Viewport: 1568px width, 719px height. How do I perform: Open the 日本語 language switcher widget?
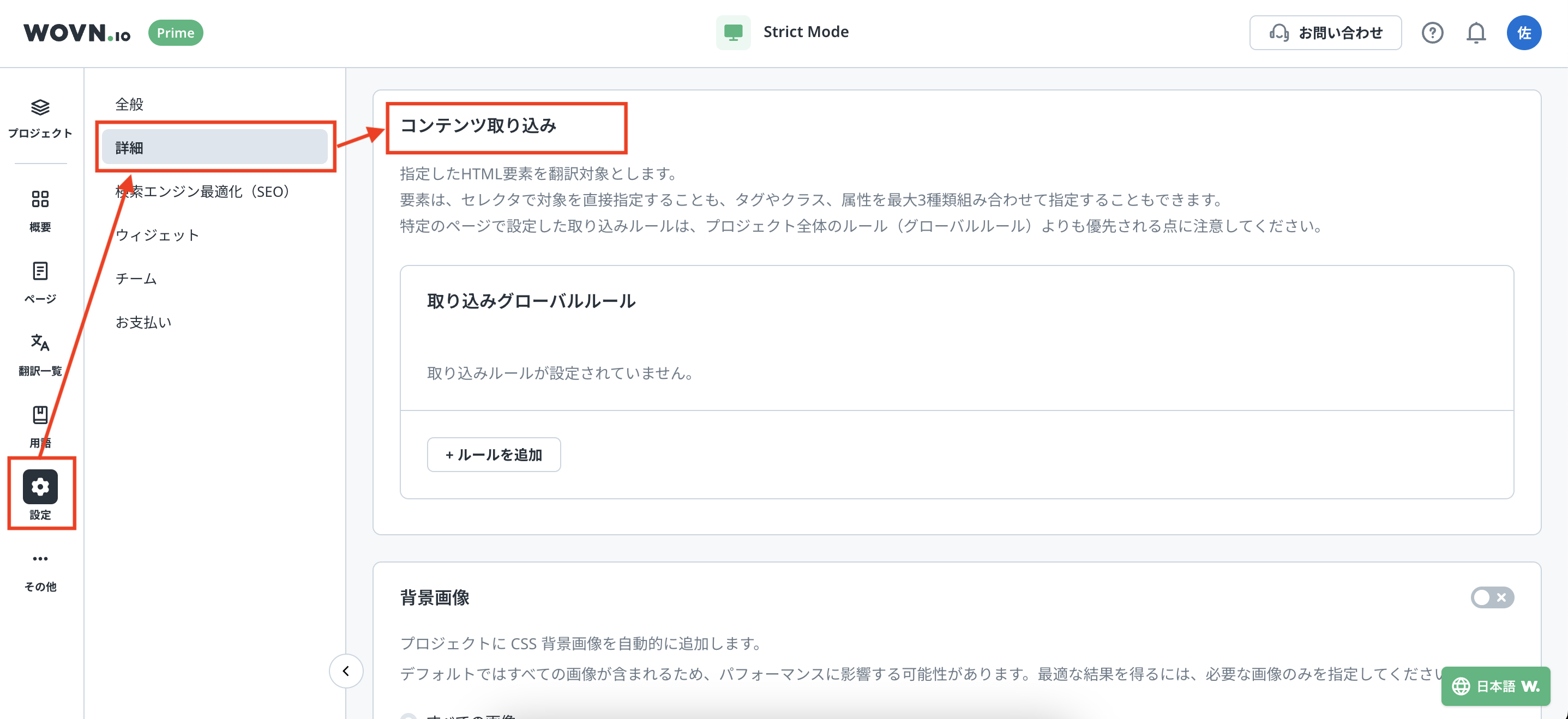click(x=1495, y=686)
